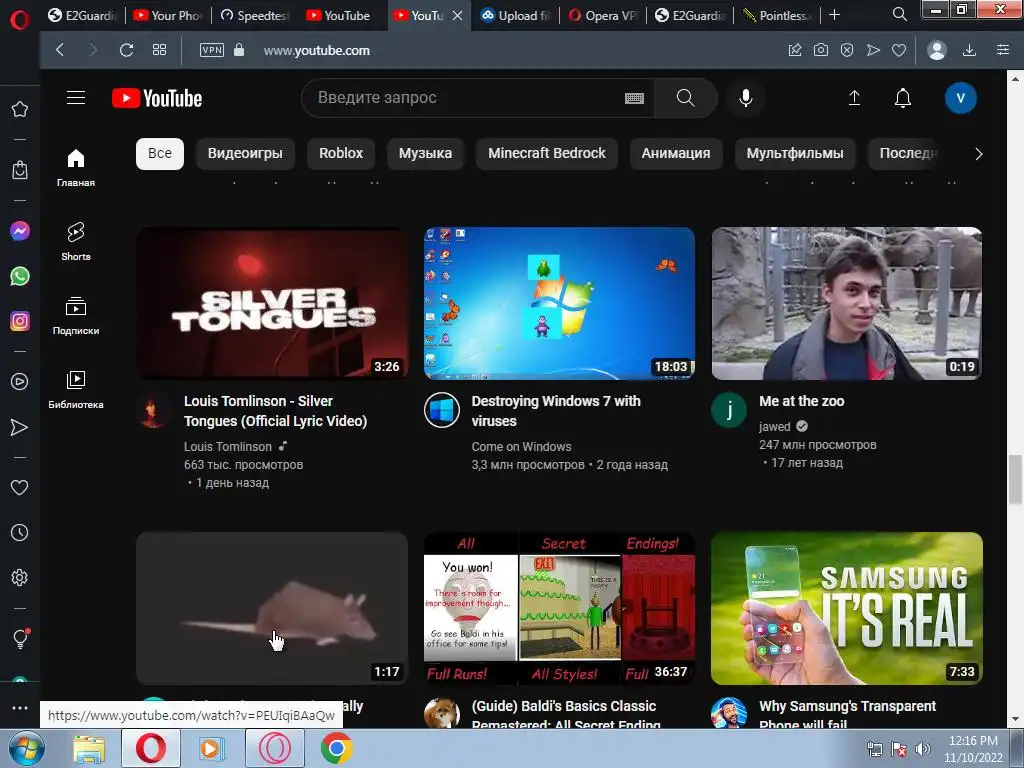The height and width of the screenshot is (768, 1024).
Task: Select the Roblox filter chip
Action: tap(341, 153)
